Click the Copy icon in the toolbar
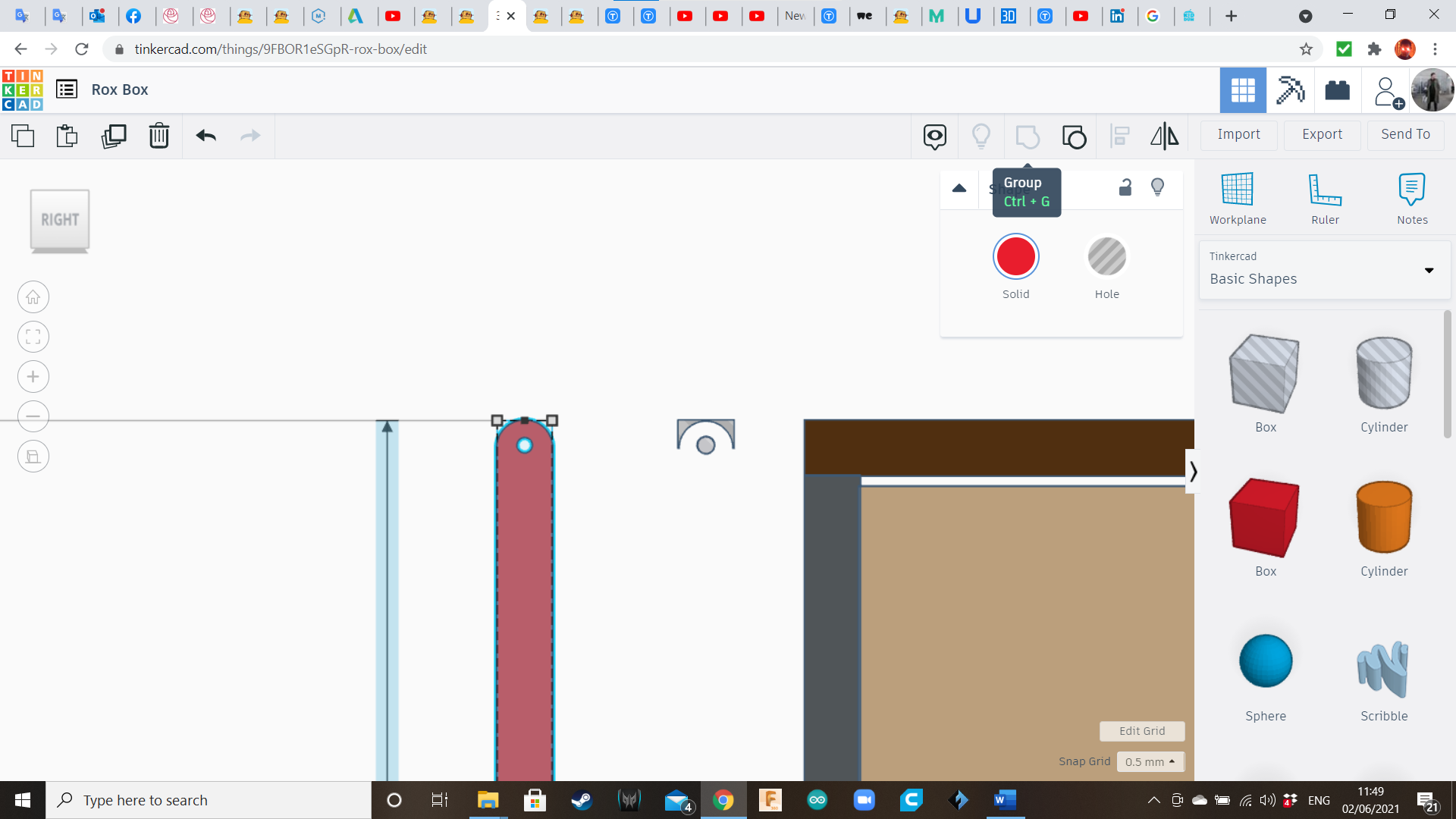1456x819 pixels. click(x=23, y=136)
